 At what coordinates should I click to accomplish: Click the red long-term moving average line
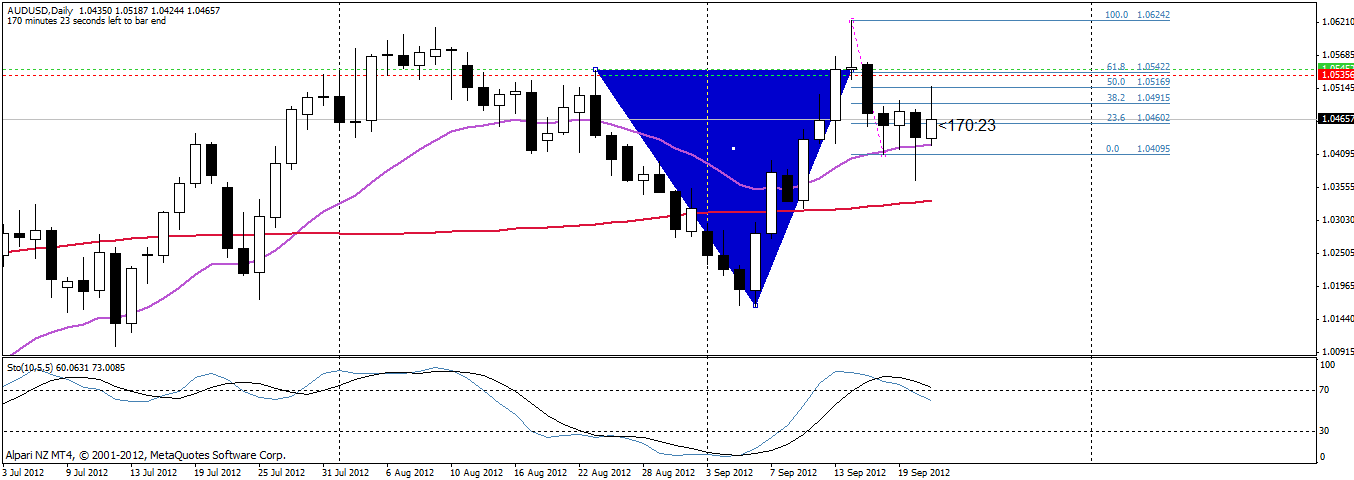click(400, 232)
